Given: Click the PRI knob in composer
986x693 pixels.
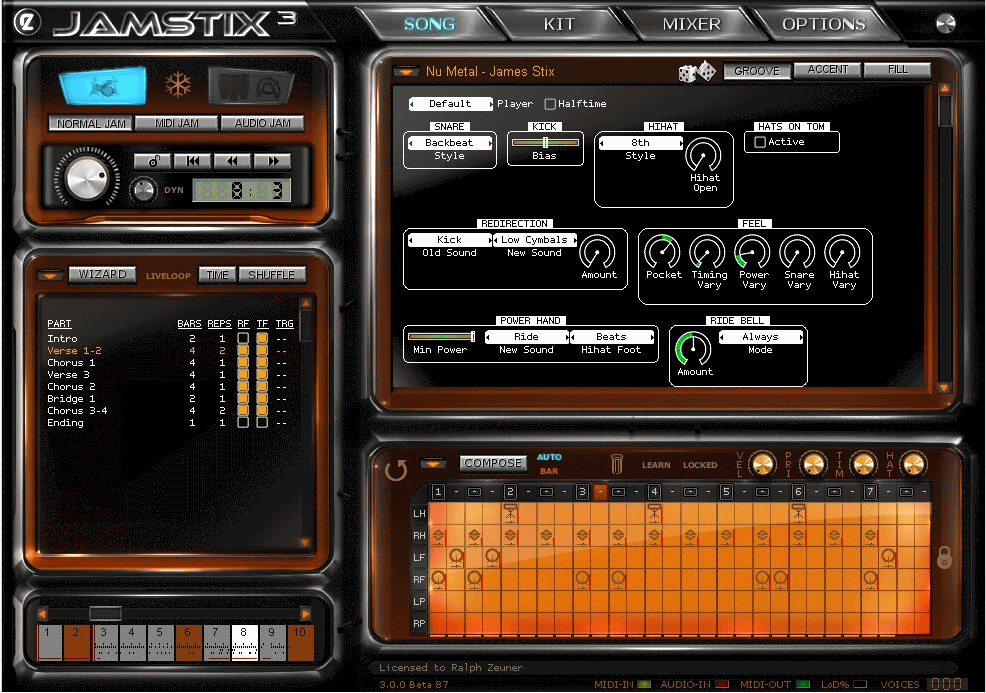Looking at the screenshot, I should pyautogui.click(x=813, y=465).
